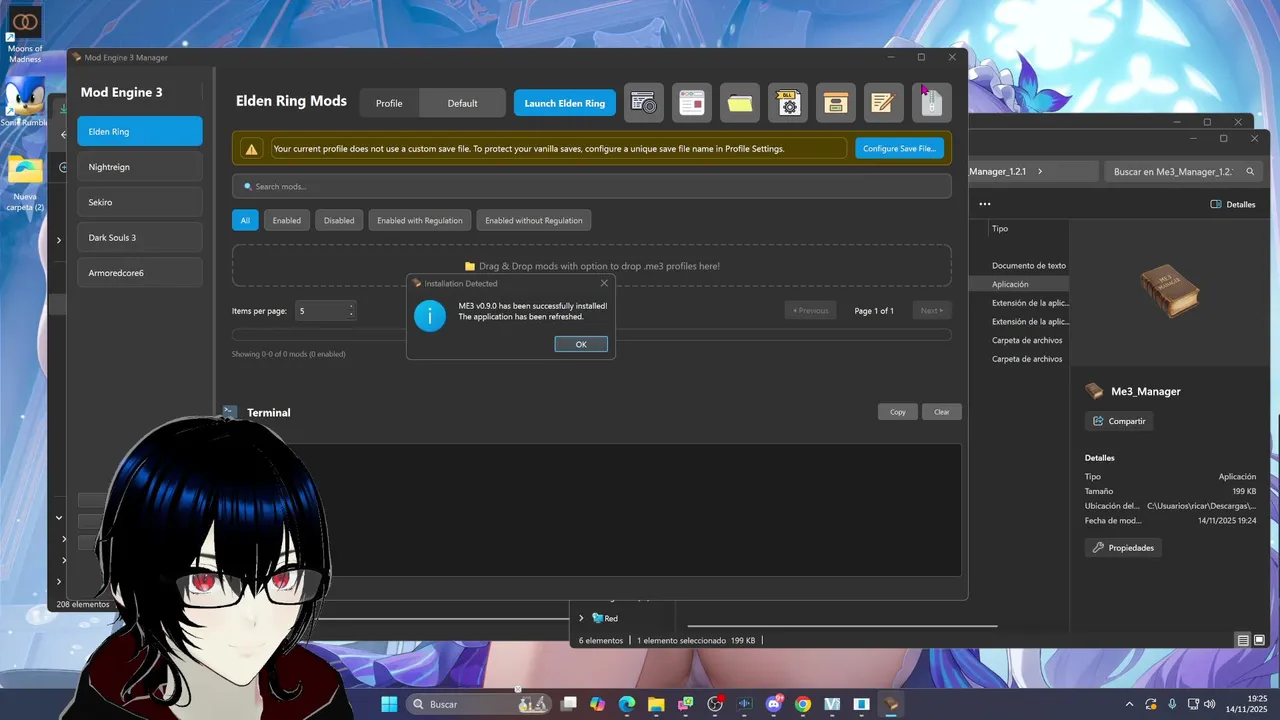Select the Documento de texto row in Explorer
The image size is (1280, 720).
(x=1028, y=266)
